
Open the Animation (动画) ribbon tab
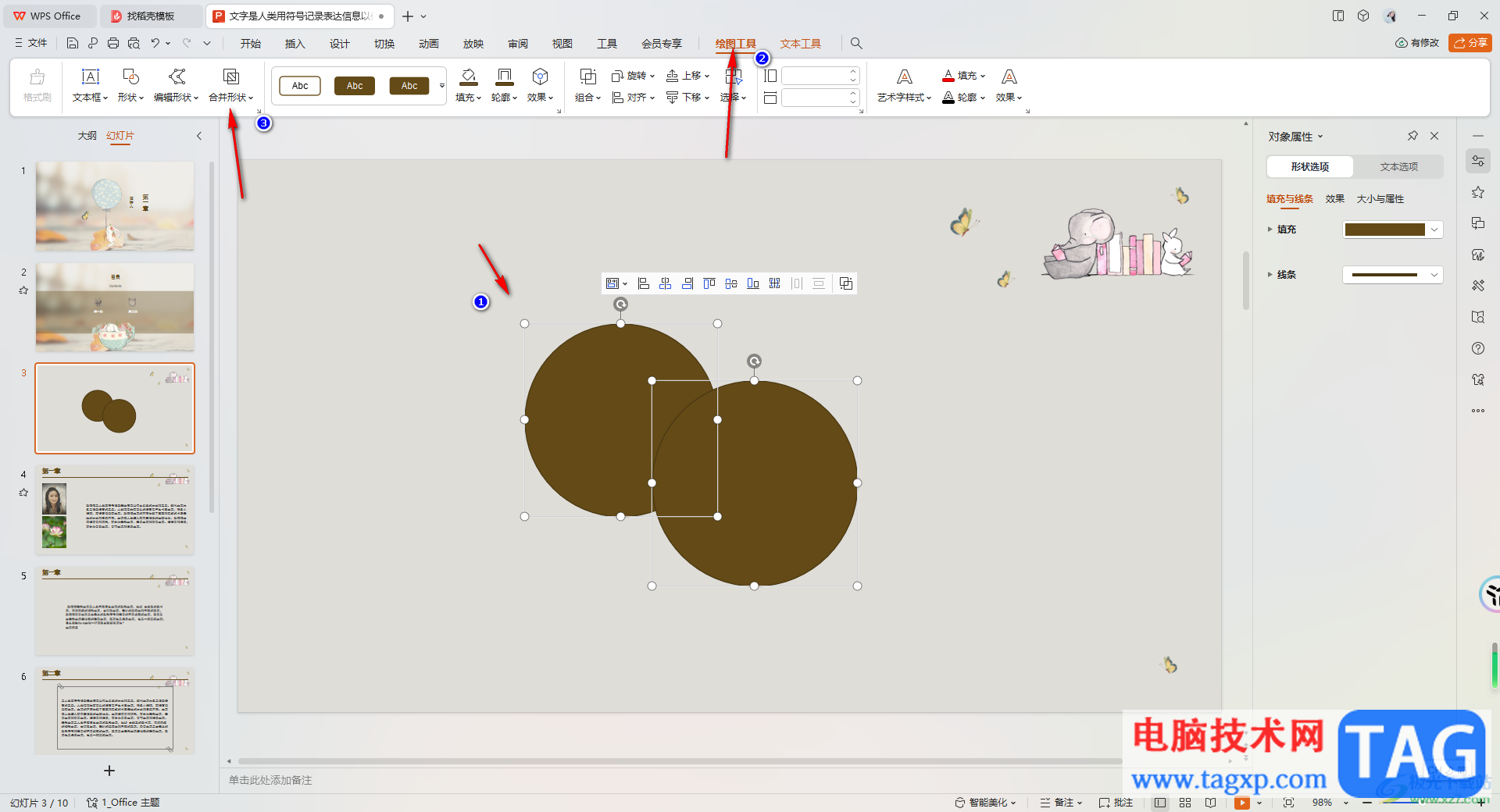[x=428, y=44]
